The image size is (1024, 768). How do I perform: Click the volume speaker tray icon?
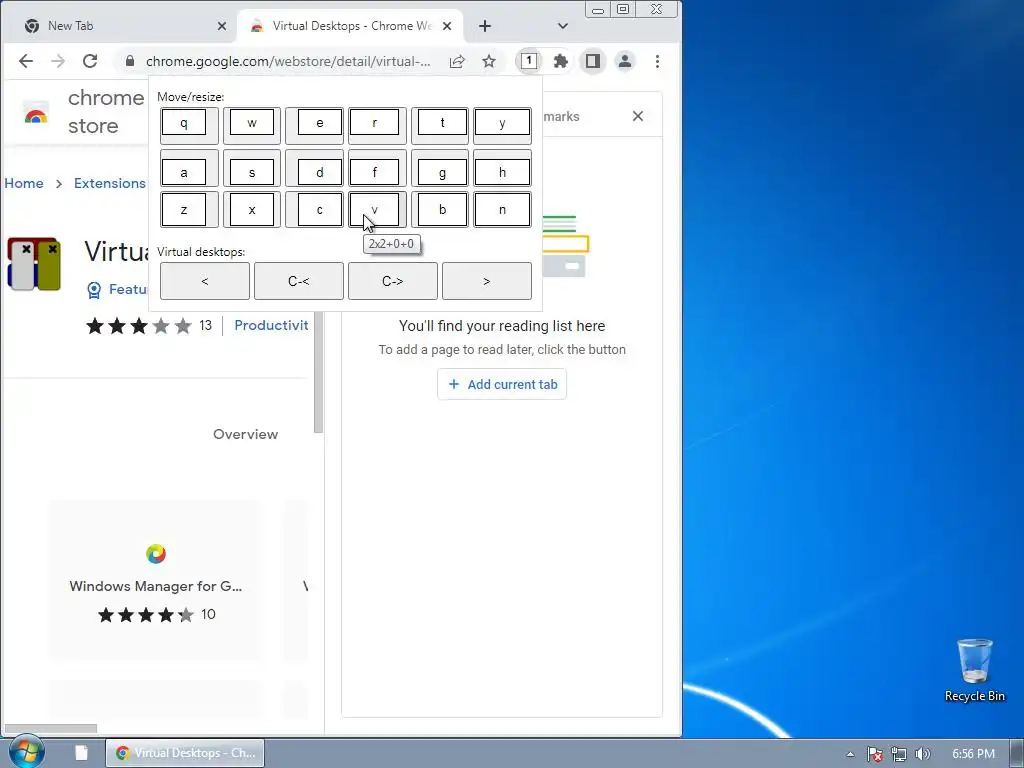(922, 754)
